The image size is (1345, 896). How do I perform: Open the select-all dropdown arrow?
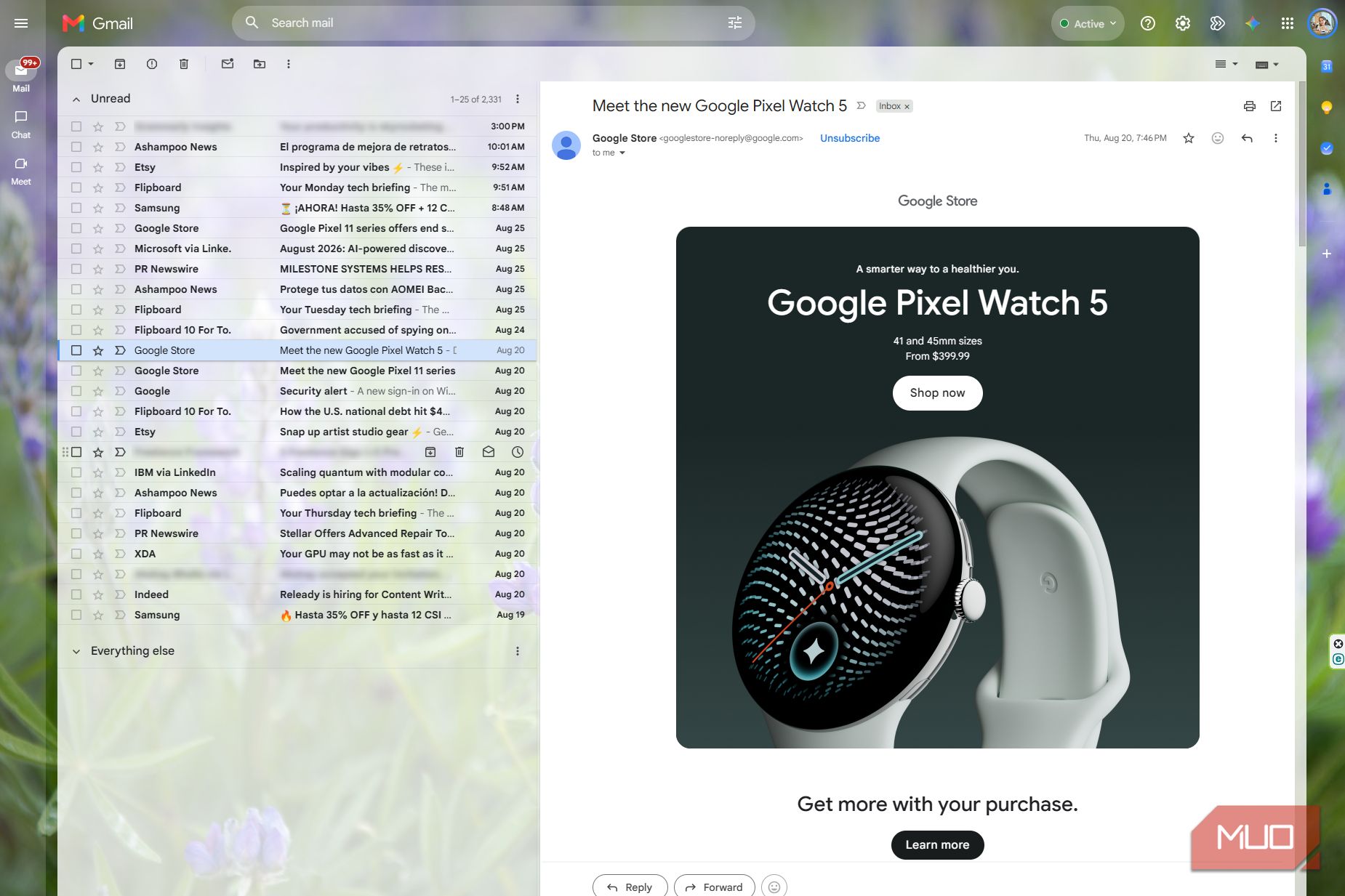(x=91, y=64)
